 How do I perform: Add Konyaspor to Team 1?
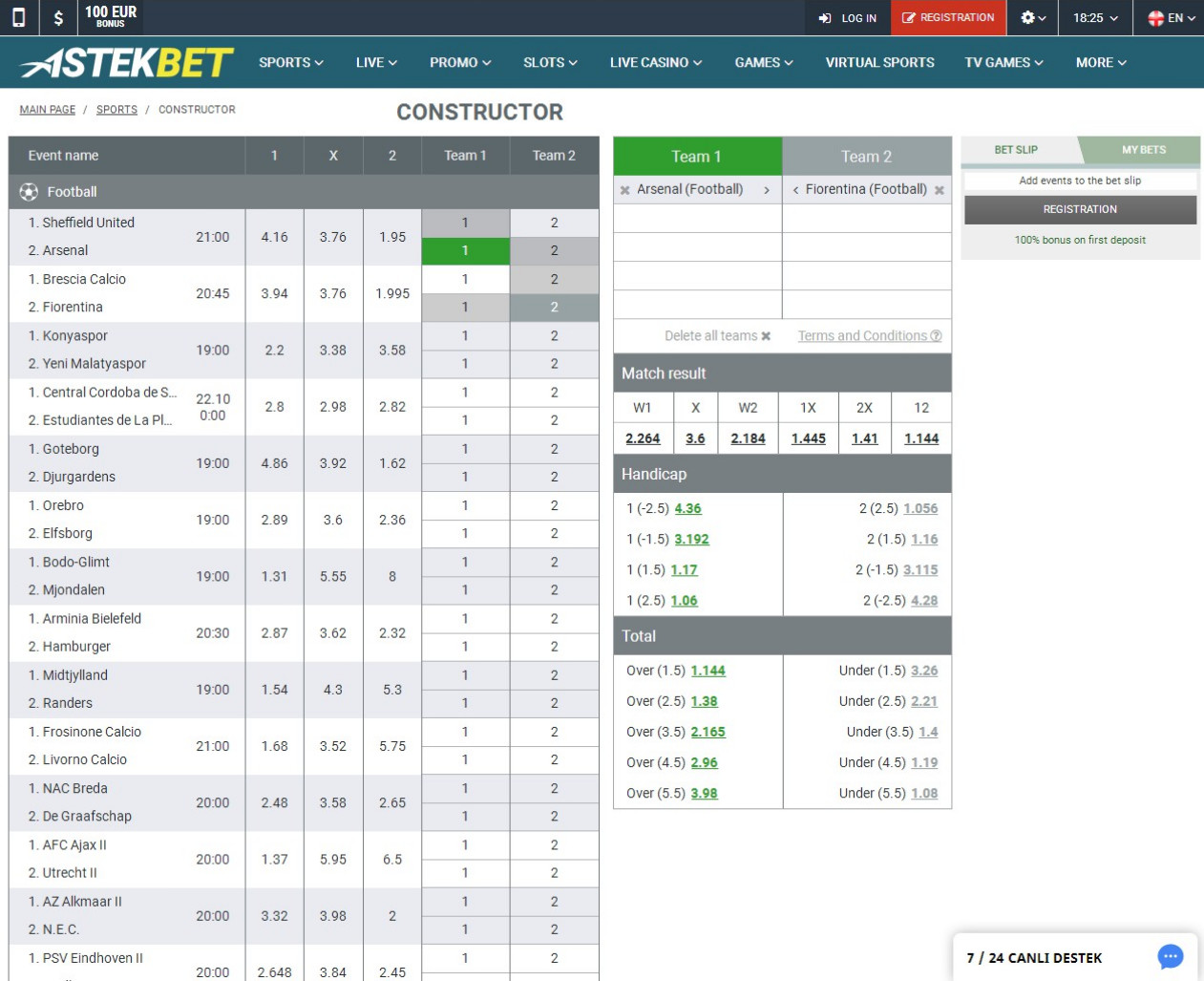point(465,335)
